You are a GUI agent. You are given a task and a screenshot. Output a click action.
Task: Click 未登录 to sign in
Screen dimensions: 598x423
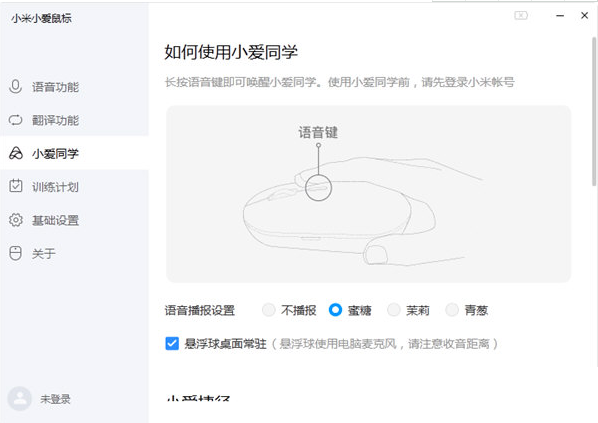[55, 399]
